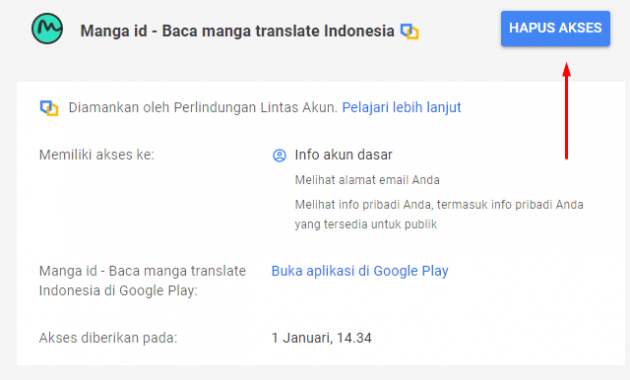The height and width of the screenshot is (380, 630).
Task: Click the Memiliki akses ke label
Action: (x=96, y=155)
